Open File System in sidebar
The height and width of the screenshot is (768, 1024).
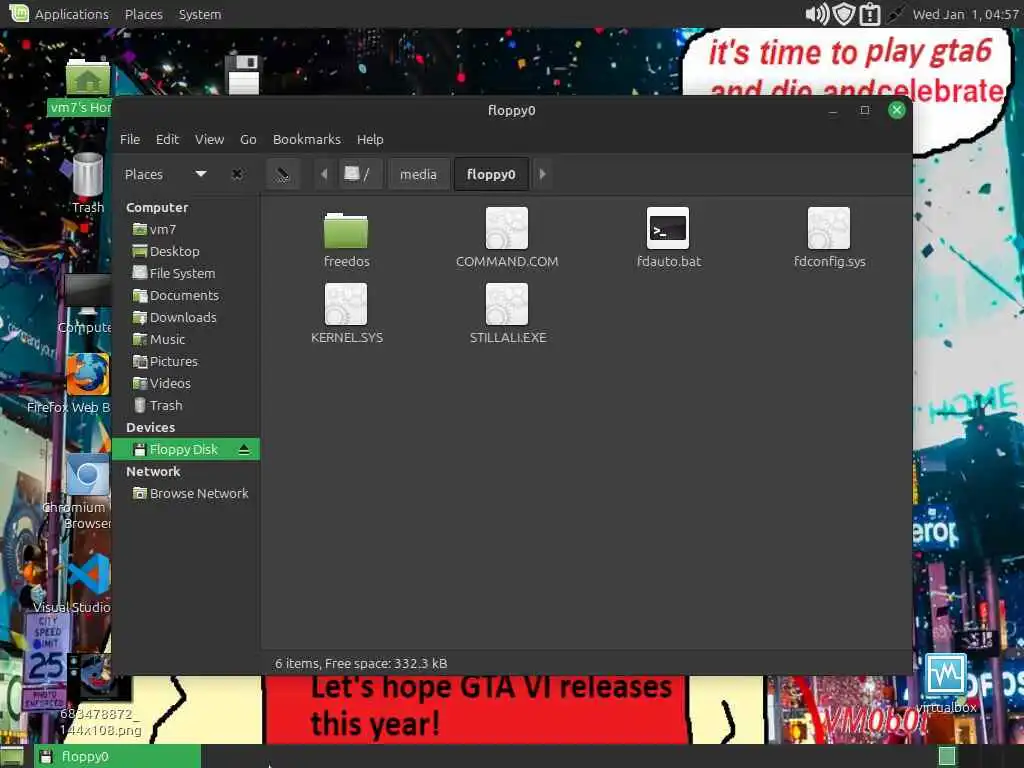click(186, 273)
